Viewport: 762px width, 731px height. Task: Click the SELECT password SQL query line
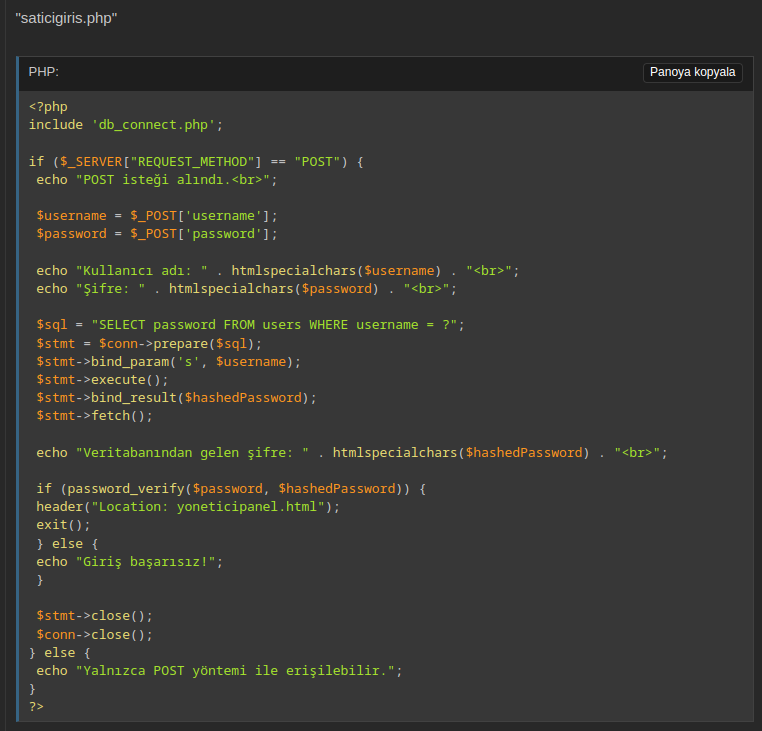click(250, 325)
